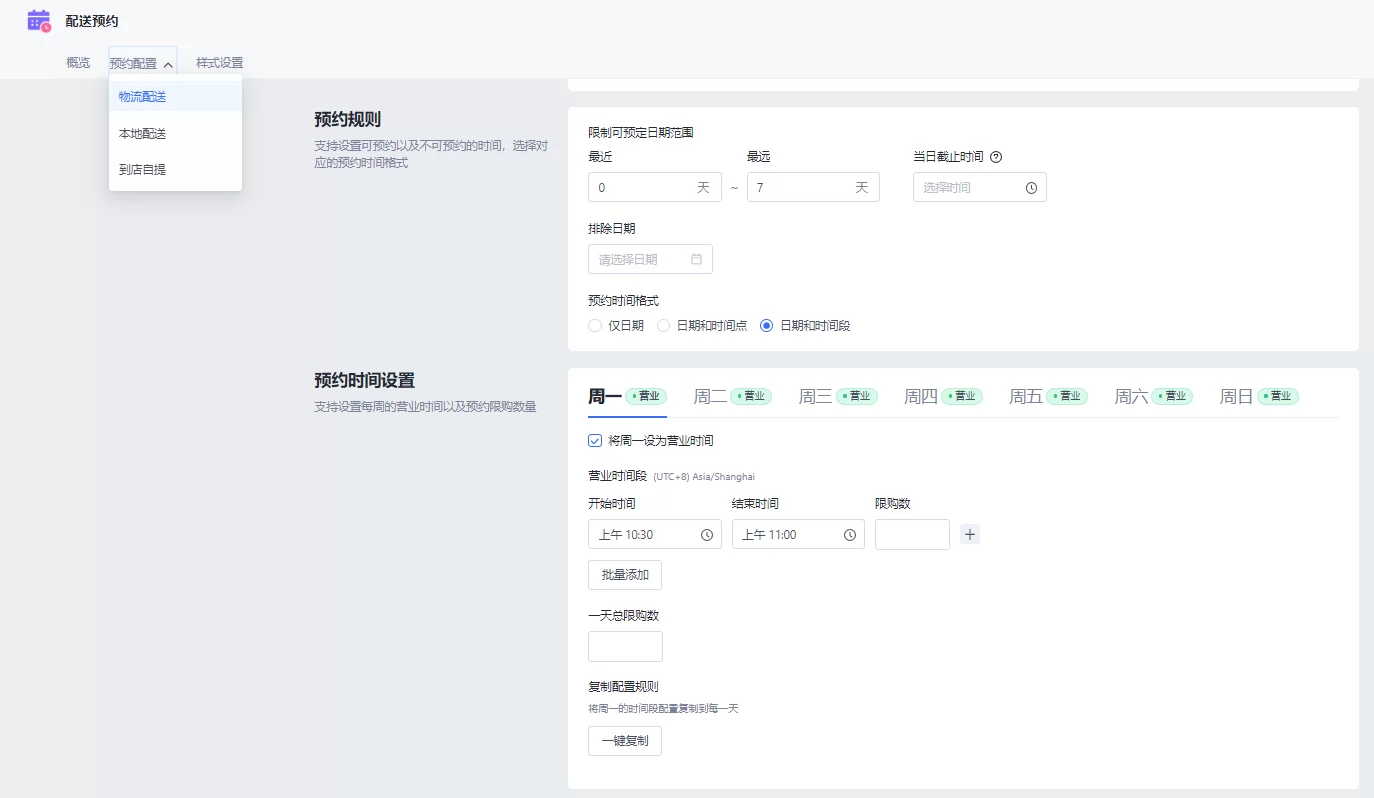The image size is (1374, 798).
Task: Select the 日期和时间点 radio option
Action: tap(663, 325)
